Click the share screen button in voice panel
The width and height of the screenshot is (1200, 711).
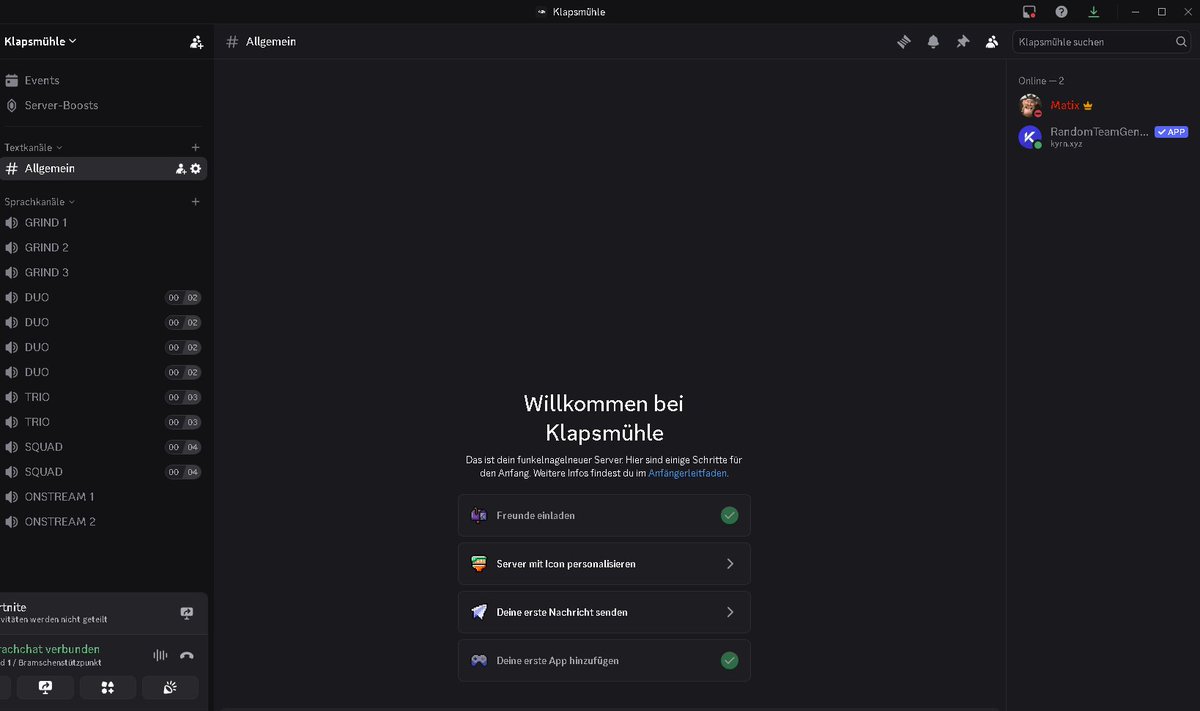pyautogui.click(x=45, y=687)
